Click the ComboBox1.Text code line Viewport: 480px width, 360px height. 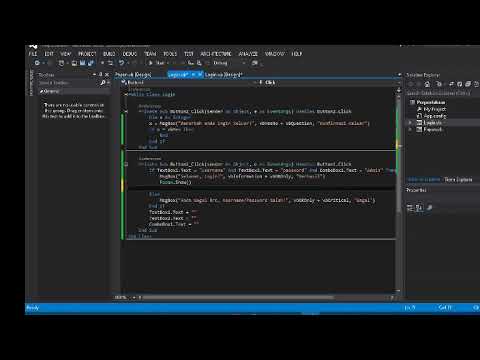(x=174, y=224)
